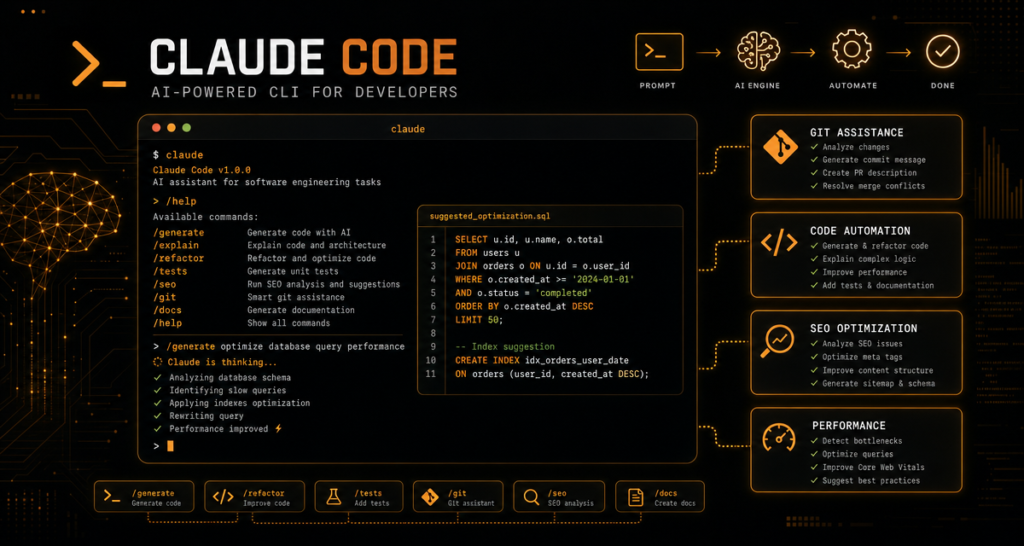The image size is (1024, 546).
Task: Click the checkmark beside Rewriting query
Action: click(157, 416)
